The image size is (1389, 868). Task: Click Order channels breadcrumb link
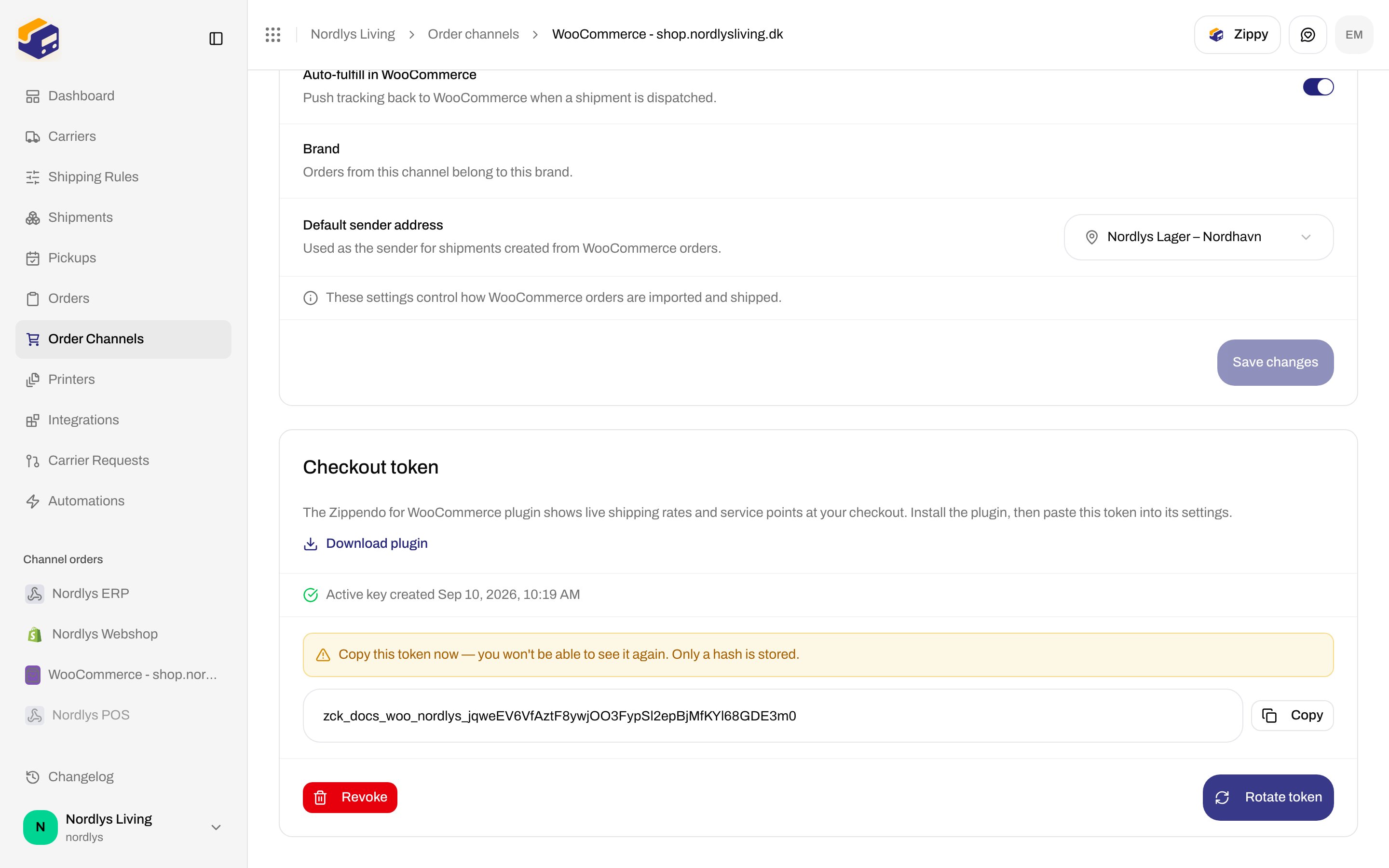tap(473, 34)
